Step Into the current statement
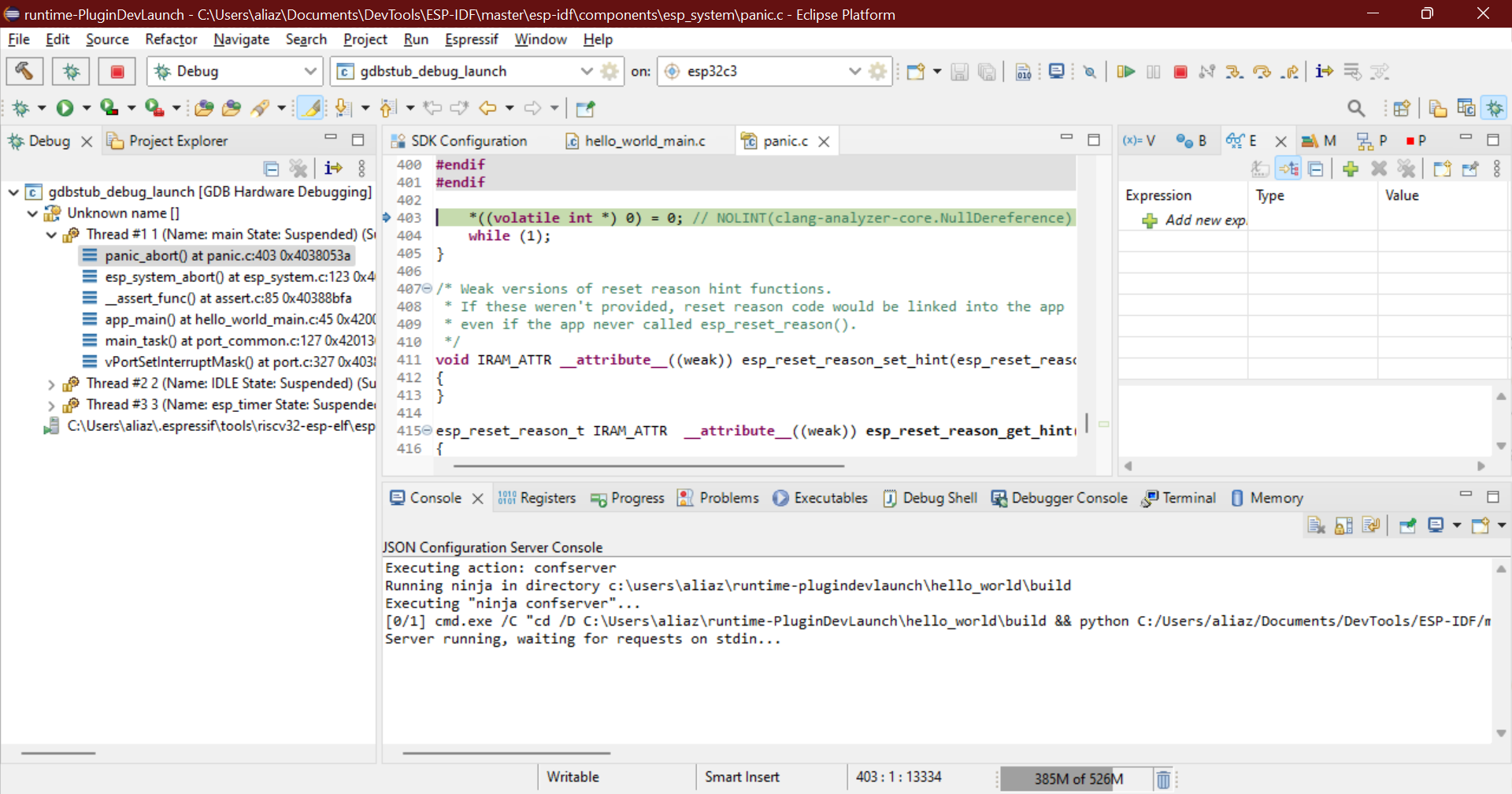 (1235, 71)
